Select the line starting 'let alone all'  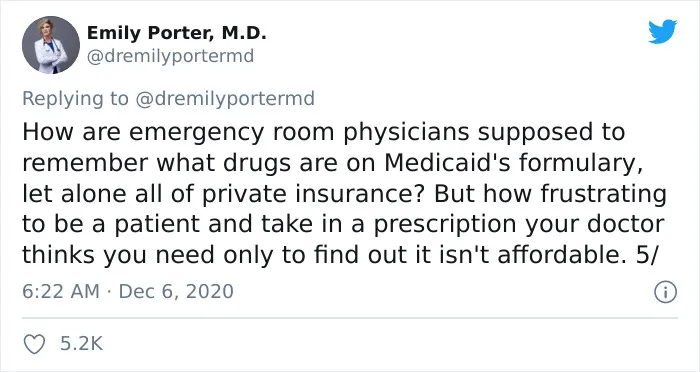click(344, 194)
